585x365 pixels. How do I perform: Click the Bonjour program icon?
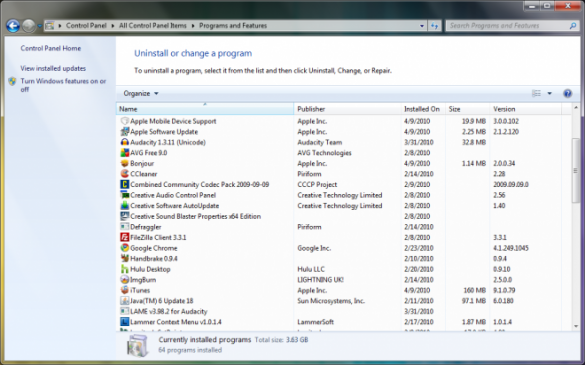click(125, 163)
